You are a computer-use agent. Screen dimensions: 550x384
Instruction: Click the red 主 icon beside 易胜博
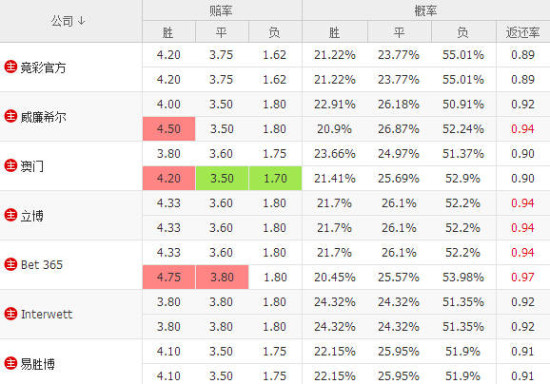coord(11,363)
